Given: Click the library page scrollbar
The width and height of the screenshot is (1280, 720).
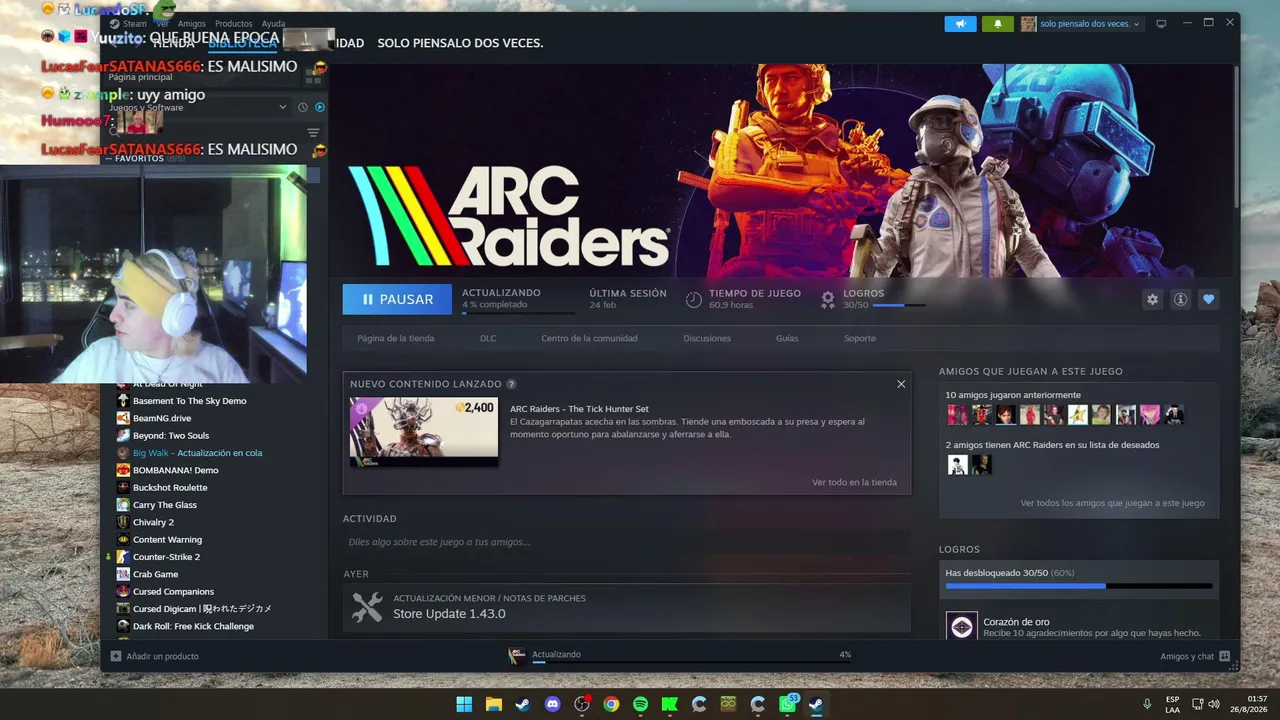Looking at the screenshot, I should click(x=1235, y=136).
